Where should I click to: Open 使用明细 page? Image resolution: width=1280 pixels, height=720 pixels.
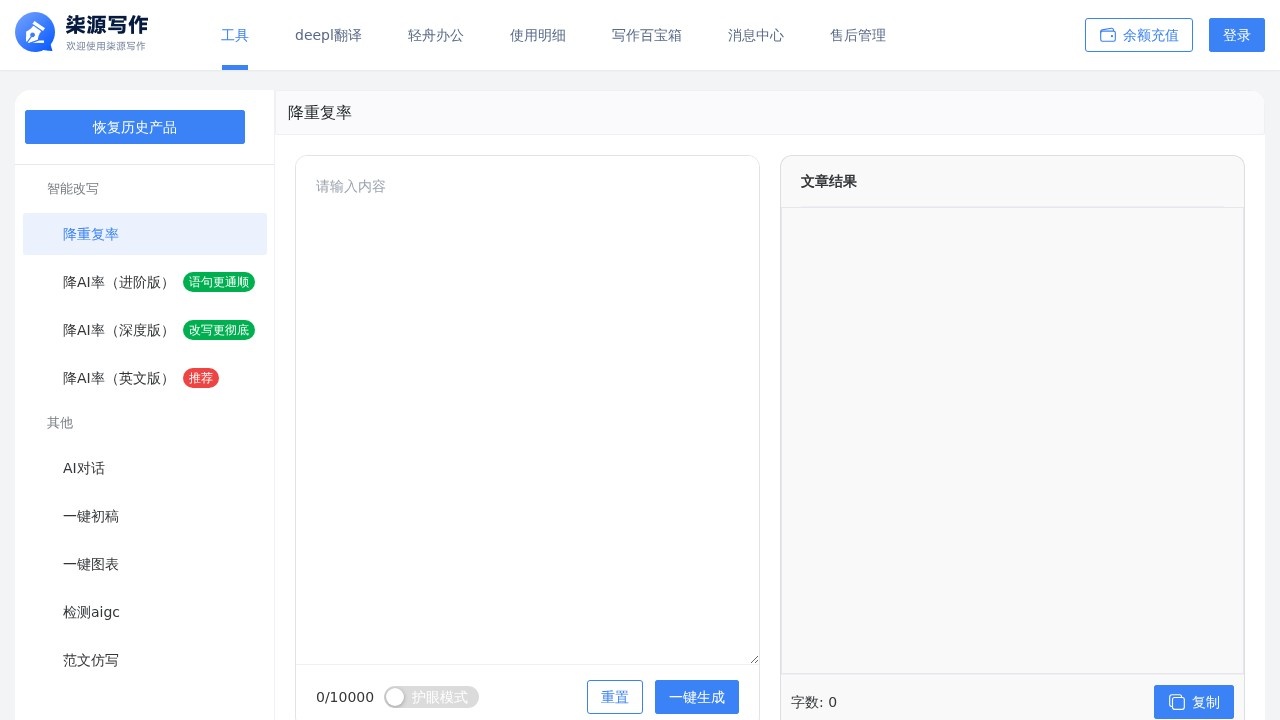[x=538, y=35]
